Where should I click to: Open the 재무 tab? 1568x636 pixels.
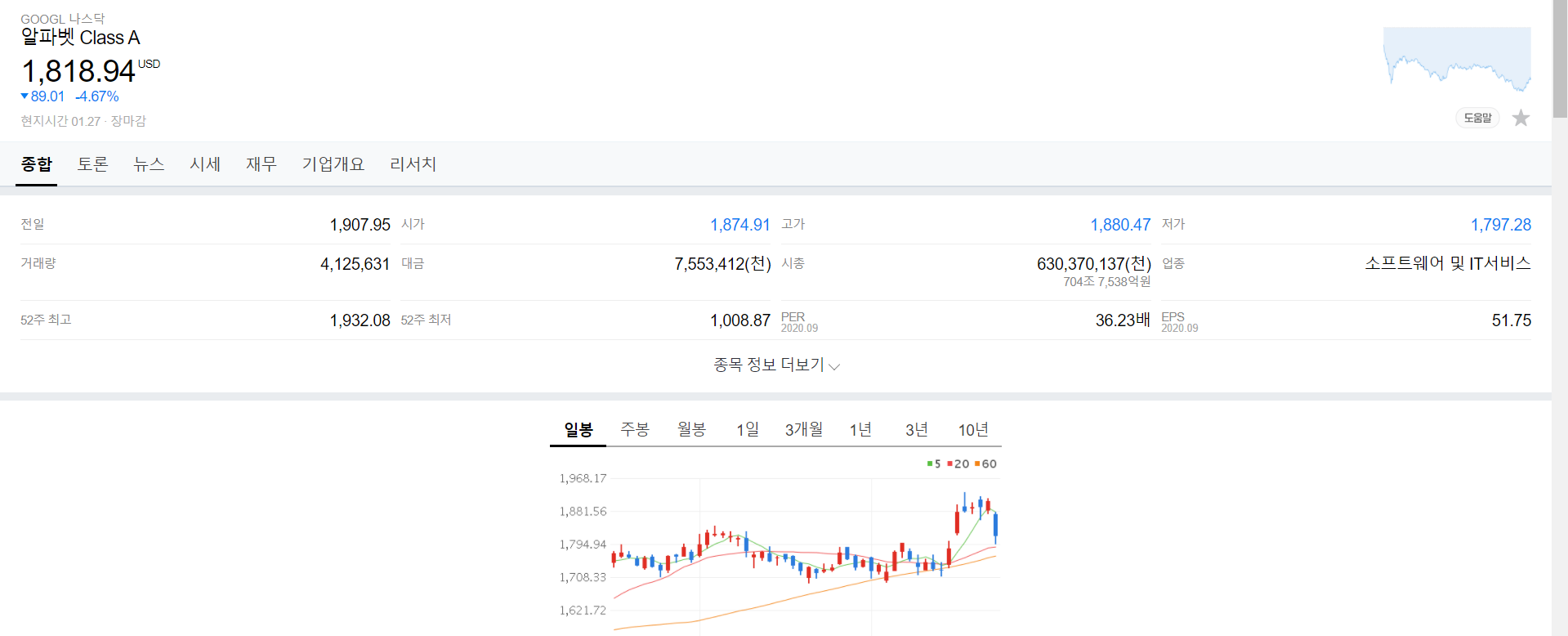point(261,164)
